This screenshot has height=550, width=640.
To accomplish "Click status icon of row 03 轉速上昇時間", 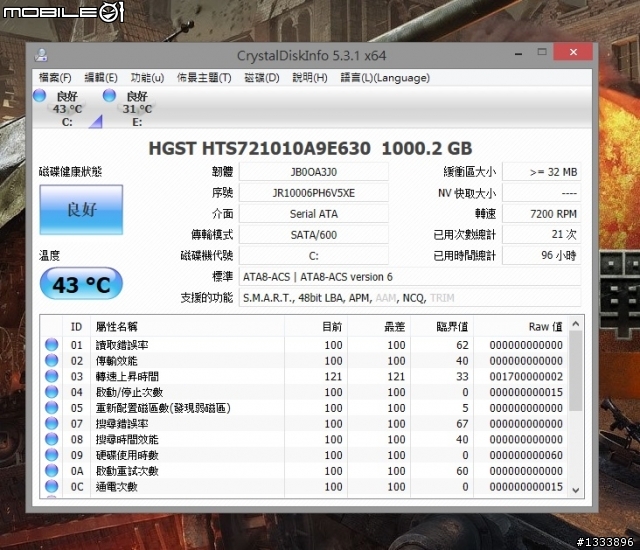I will pos(51,376).
